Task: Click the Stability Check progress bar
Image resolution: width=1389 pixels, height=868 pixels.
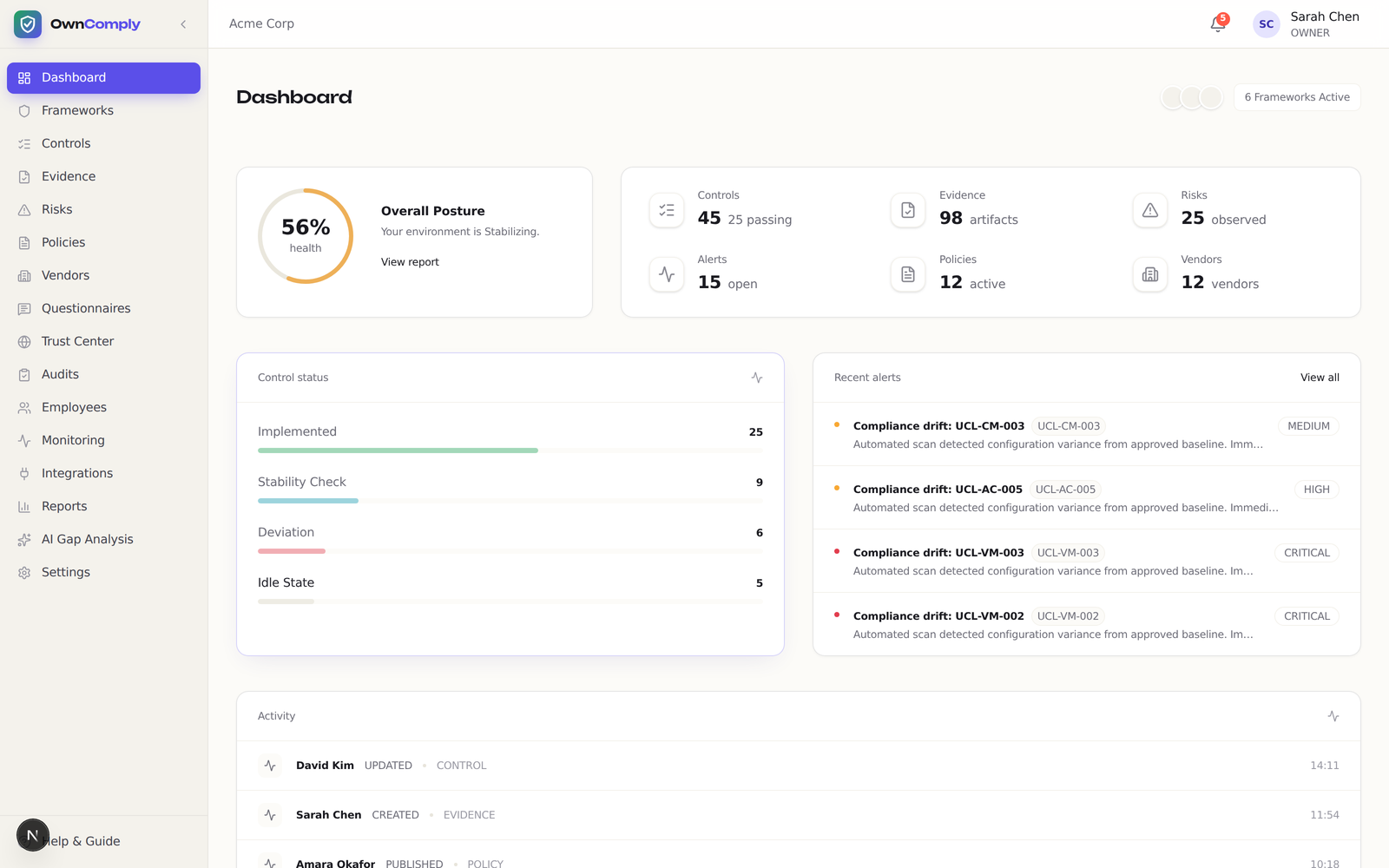Action: click(510, 501)
